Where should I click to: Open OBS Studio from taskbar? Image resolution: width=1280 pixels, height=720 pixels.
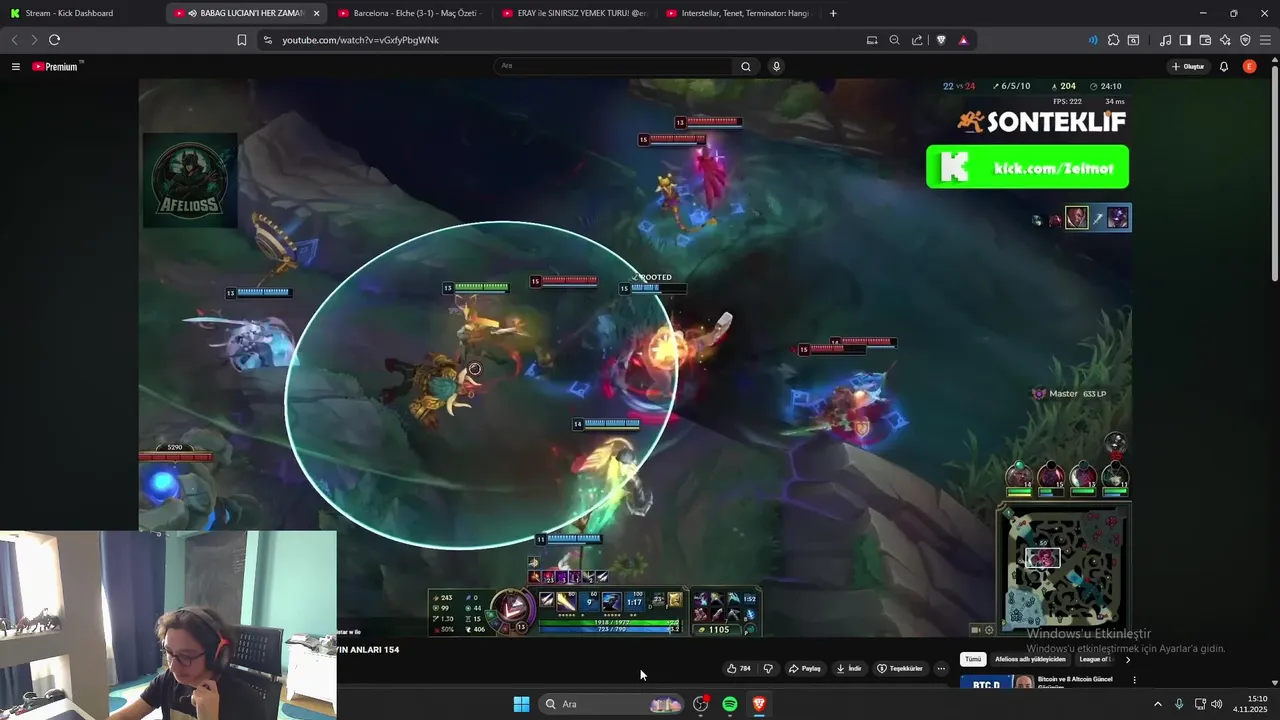[700, 704]
